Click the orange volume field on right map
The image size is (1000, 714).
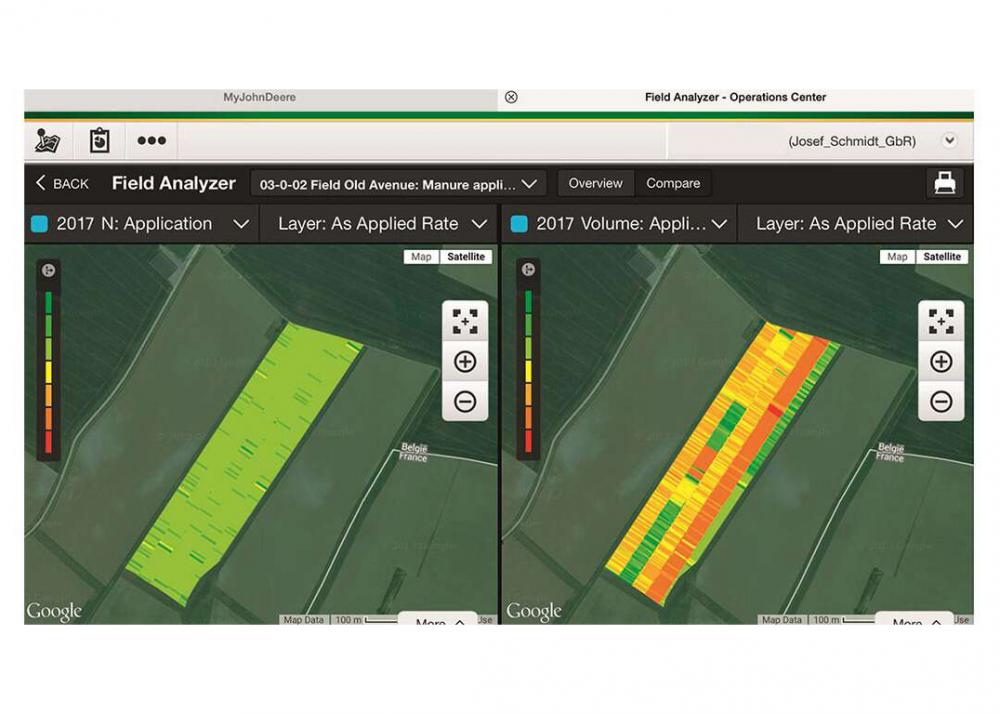[724, 462]
